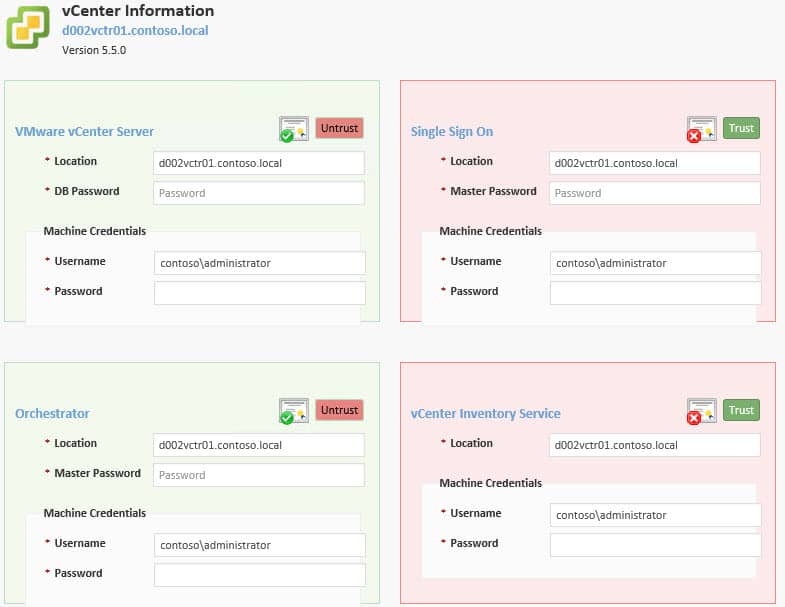This screenshot has width=785, height=607.
Task: Click Trust for Single Sign On
Action: pyautogui.click(x=741, y=128)
